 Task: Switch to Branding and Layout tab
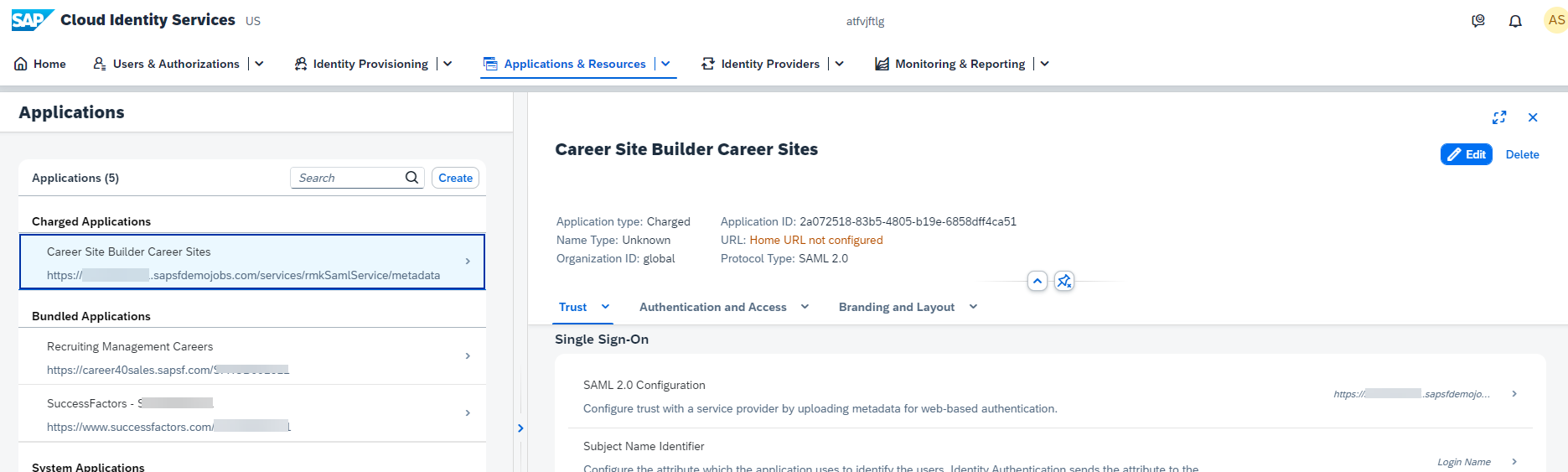(x=897, y=307)
